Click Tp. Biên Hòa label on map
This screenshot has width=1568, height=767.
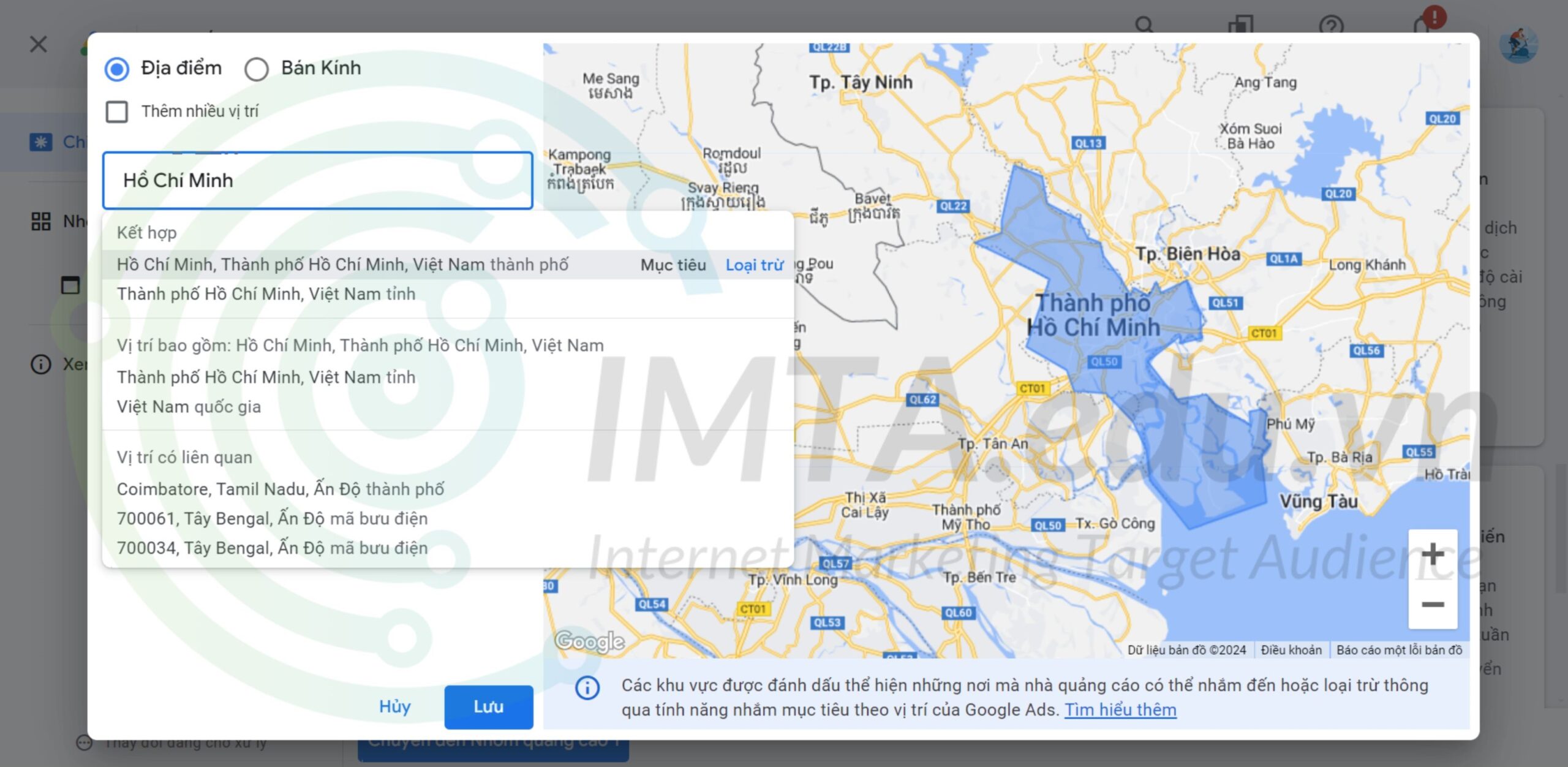(x=1188, y=254)
